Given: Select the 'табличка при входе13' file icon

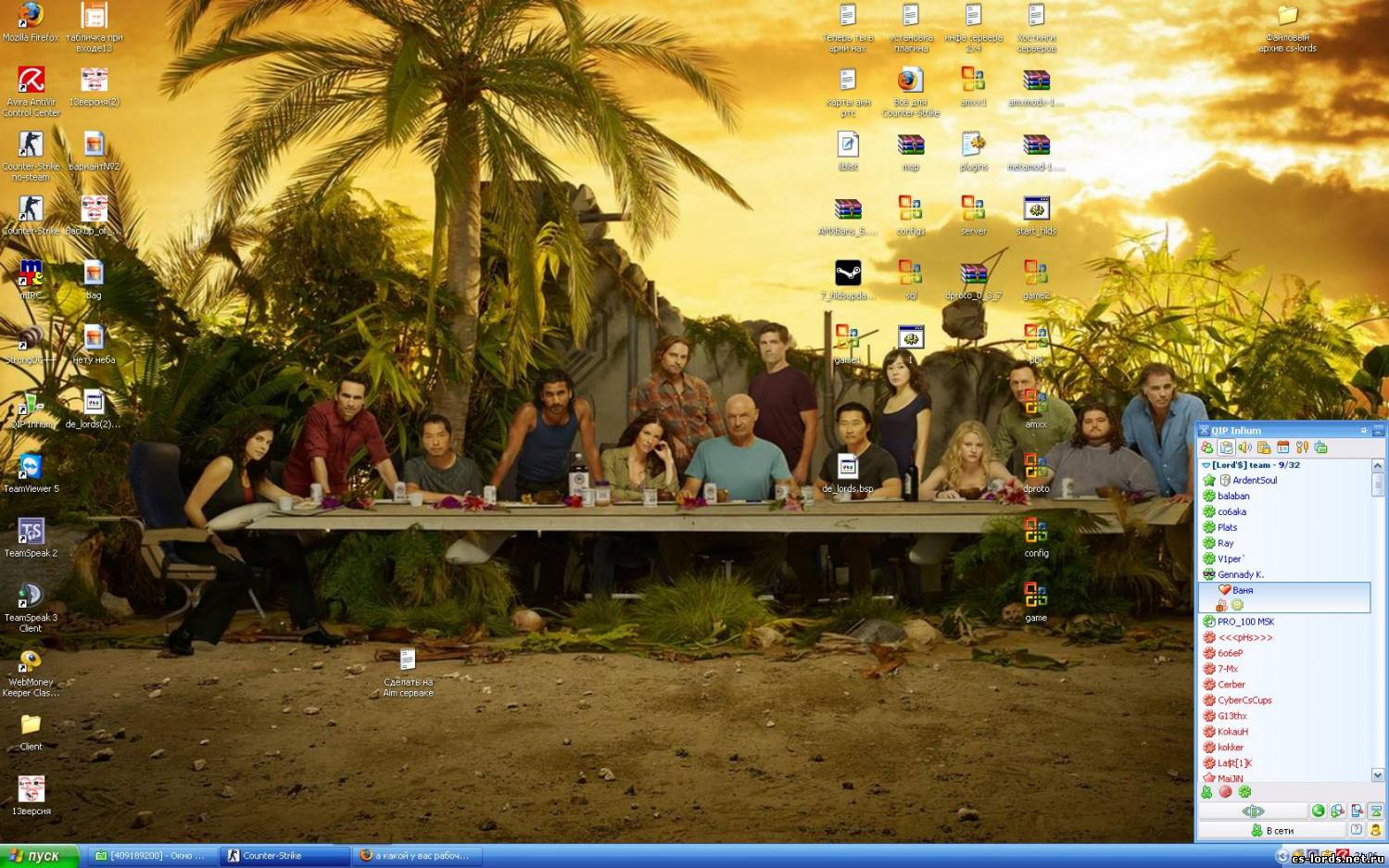Looking at the screenshot, I should pos(94,28).
